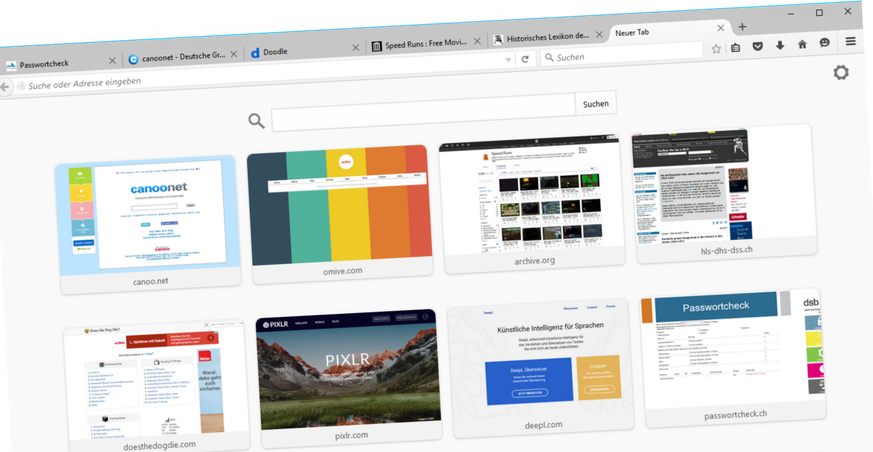The width and height of the screenshot is (873, 452).
Task: Click the smiley face toolbar icon
Action: 825,43
